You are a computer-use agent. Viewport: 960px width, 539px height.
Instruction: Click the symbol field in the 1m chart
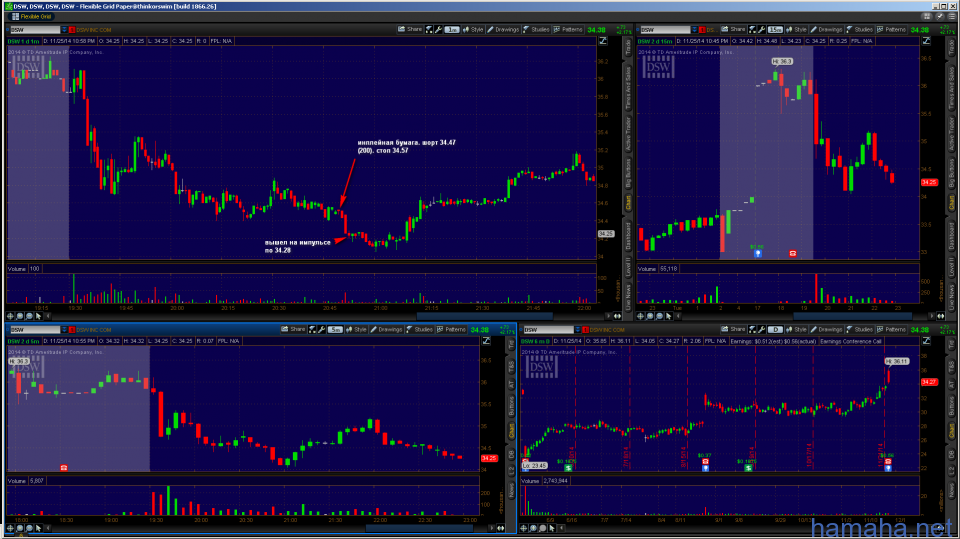[34, 29]
